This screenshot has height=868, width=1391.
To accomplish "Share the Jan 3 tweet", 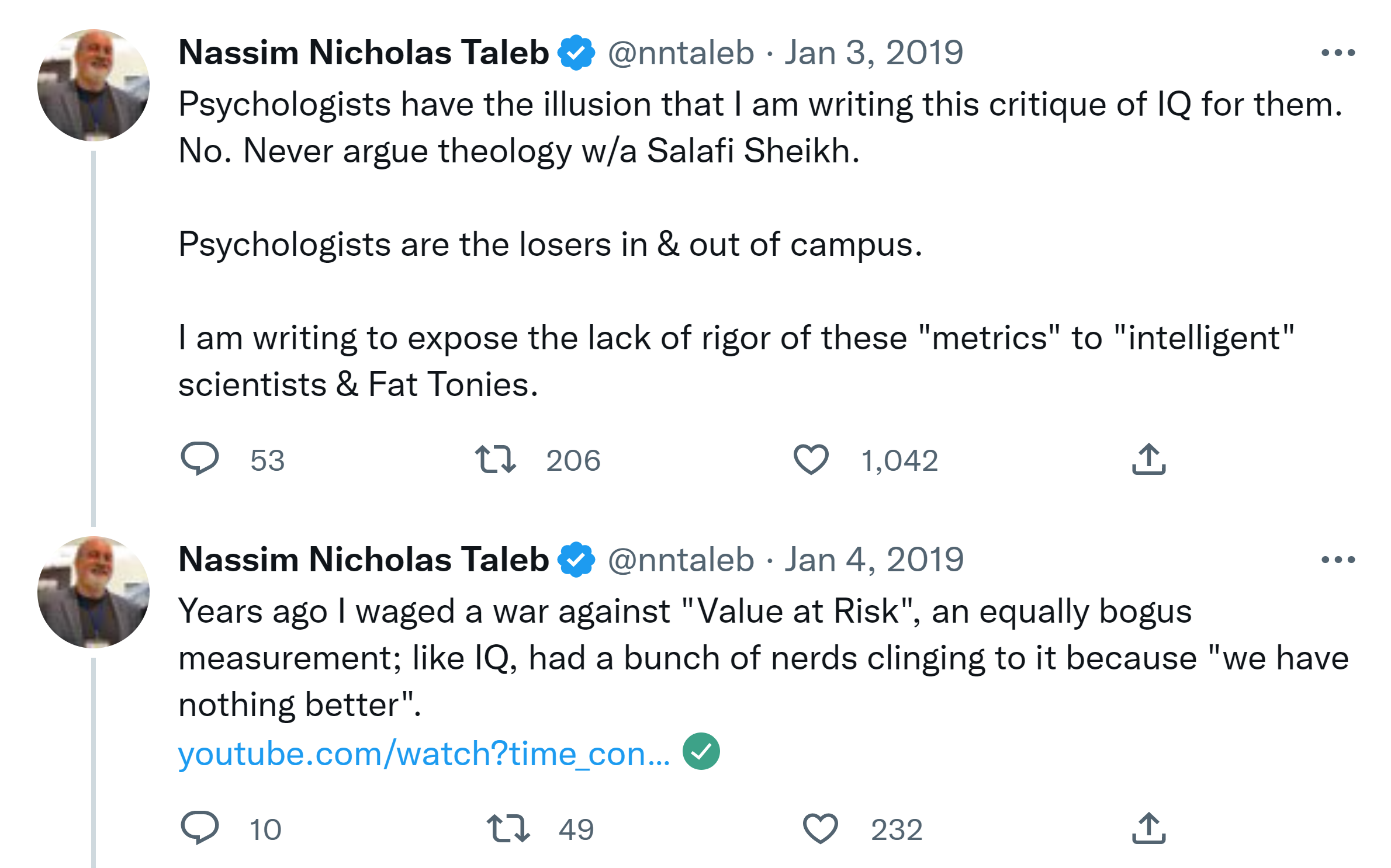I will (x=1148, y=459).
